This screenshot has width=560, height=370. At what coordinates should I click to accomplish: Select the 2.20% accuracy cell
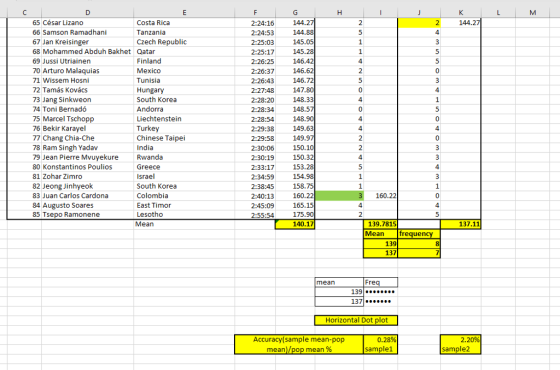pyautogui.click(x=461, y=340)
